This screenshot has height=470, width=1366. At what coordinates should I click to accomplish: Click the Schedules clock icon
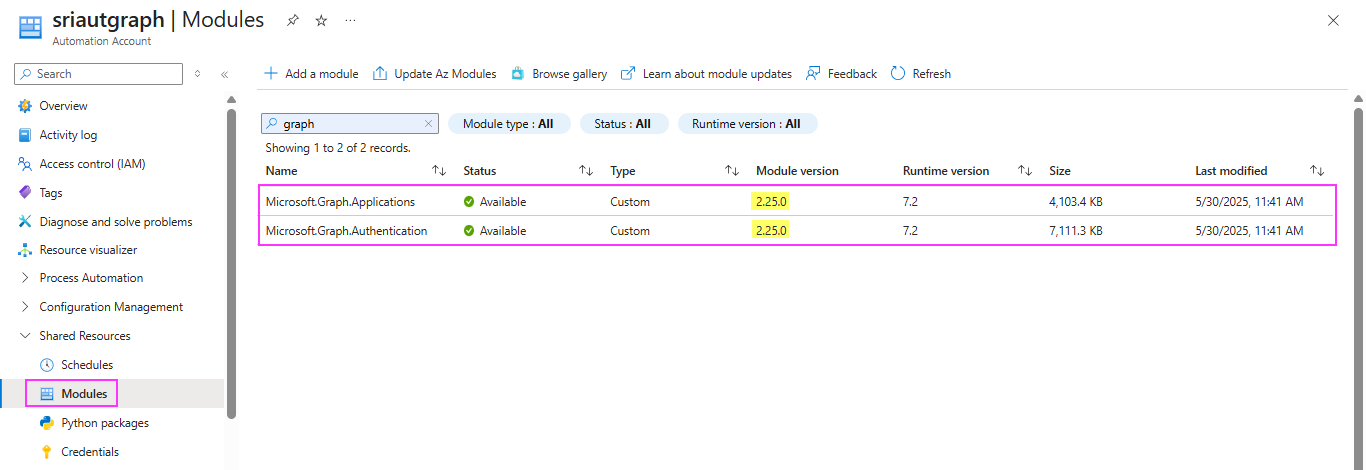coord(47,365)
